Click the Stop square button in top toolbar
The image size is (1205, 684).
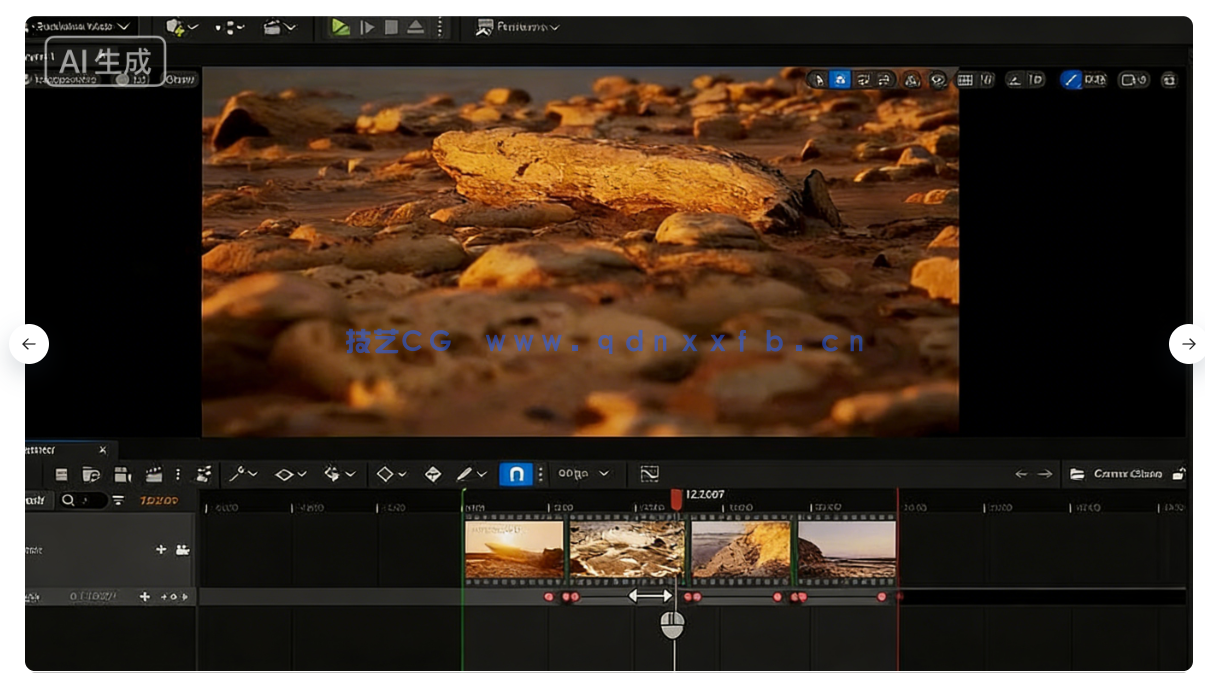coord(392,28)
